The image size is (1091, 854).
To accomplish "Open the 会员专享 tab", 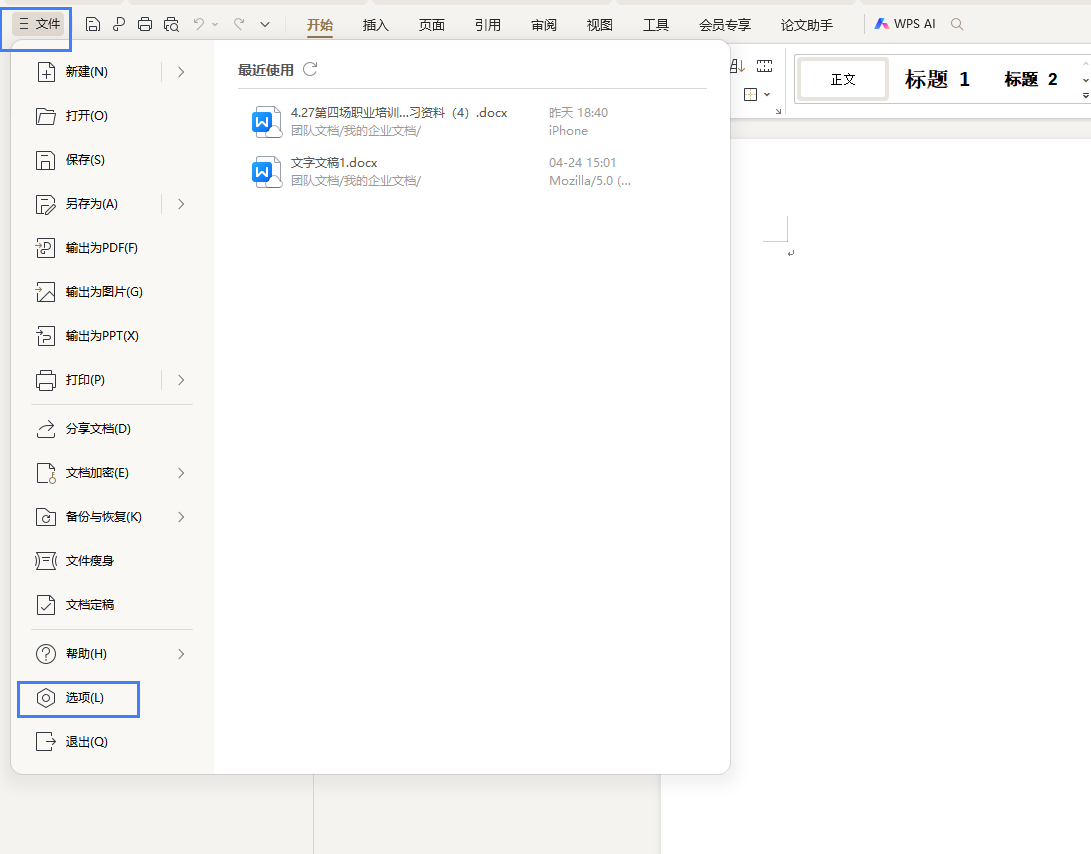I will [725, 25].
